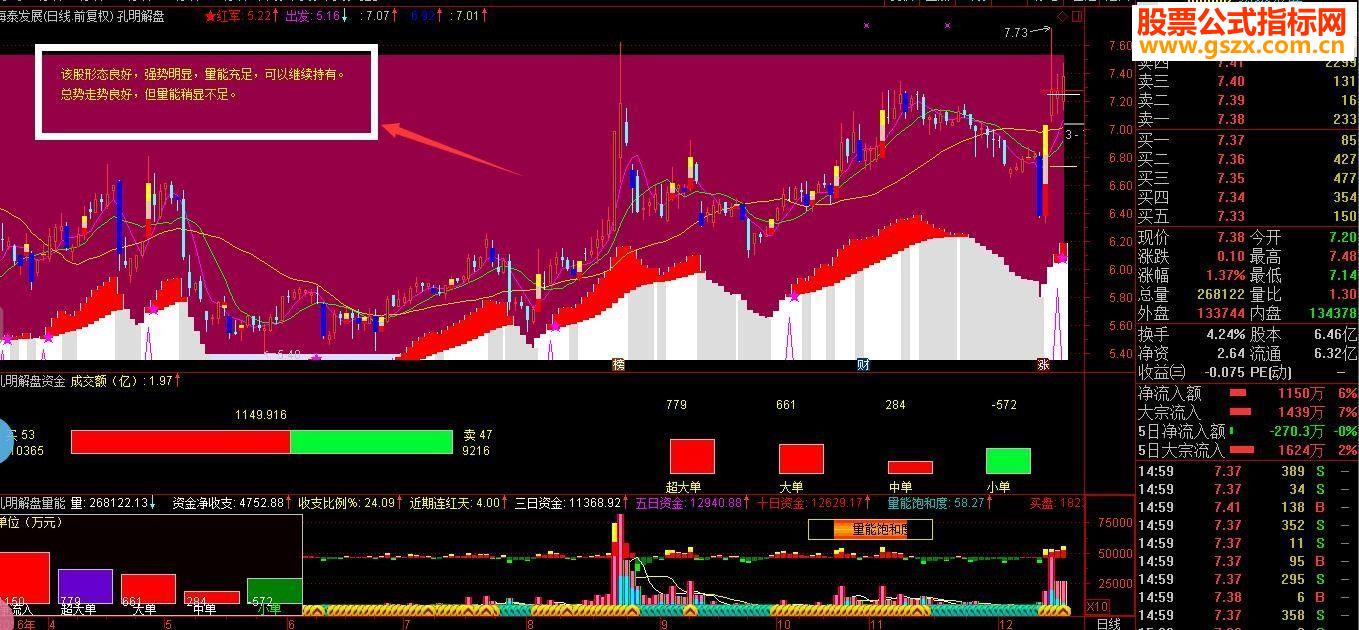Click the X10 scale button

[1097, 606]
